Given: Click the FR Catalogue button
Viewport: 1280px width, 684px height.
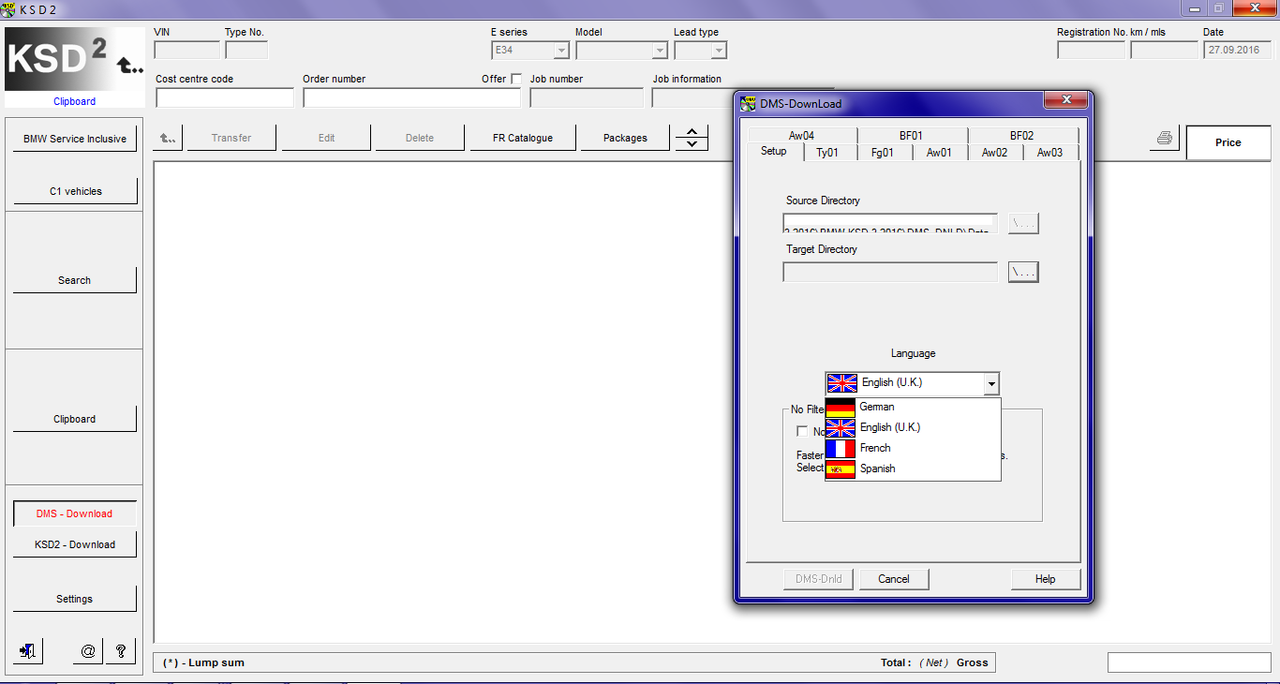Looking at the screenshot, I should tap(523, 138).
